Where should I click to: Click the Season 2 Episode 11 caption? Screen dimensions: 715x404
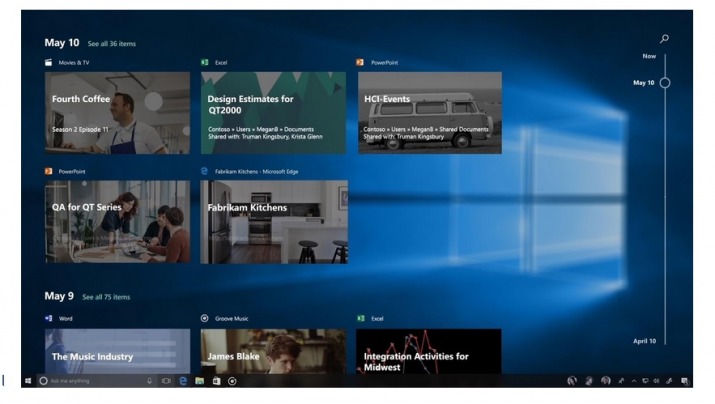(x=80, y=129)
